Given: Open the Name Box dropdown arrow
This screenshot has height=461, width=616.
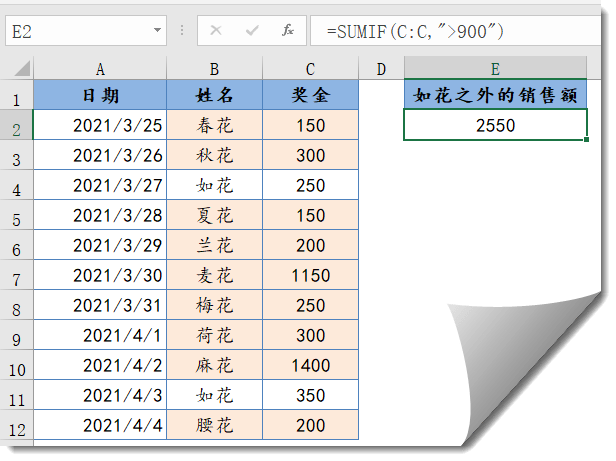Looking at the screenshot, I should click(x=158, y=31).
